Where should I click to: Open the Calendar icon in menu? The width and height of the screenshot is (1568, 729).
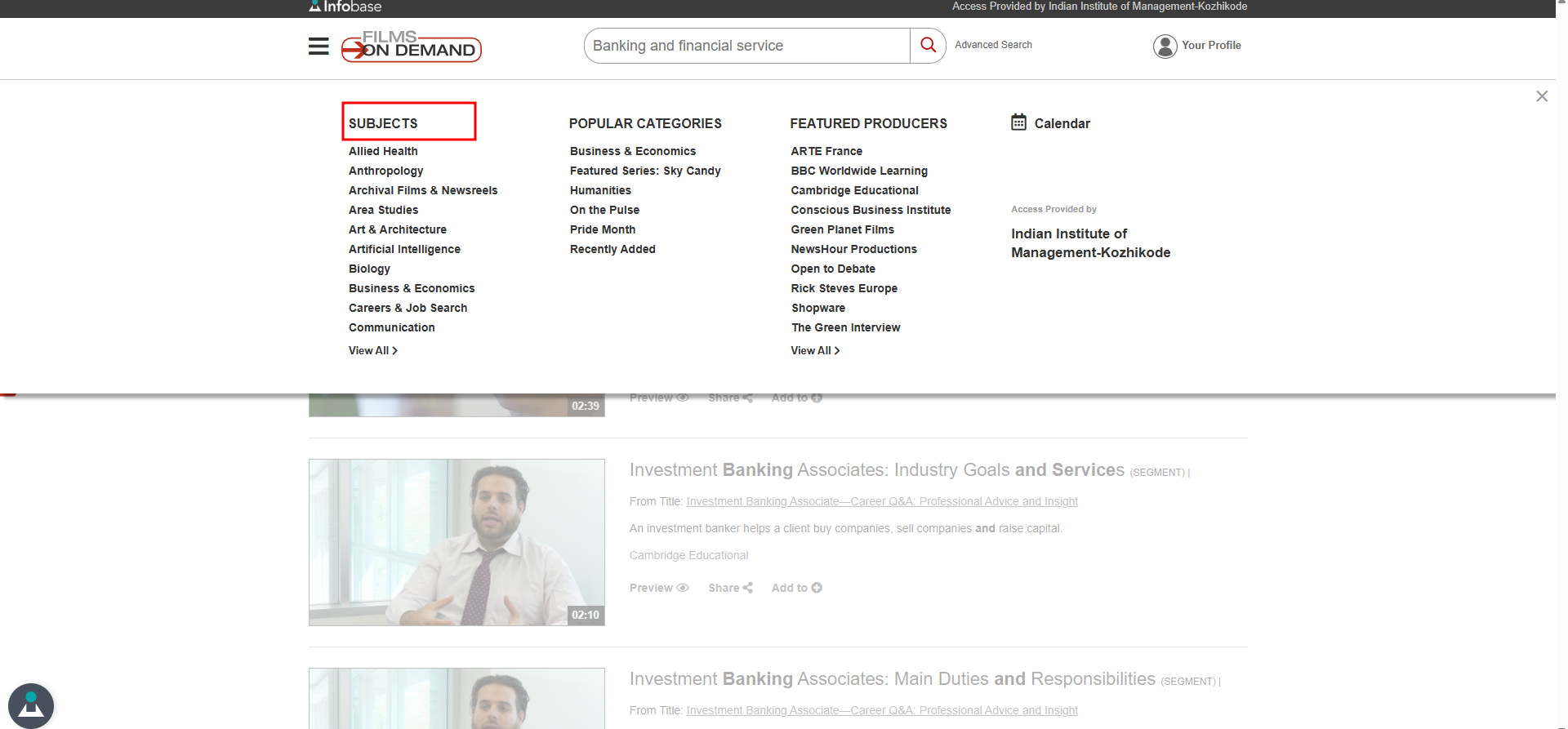coord(1018,122)
